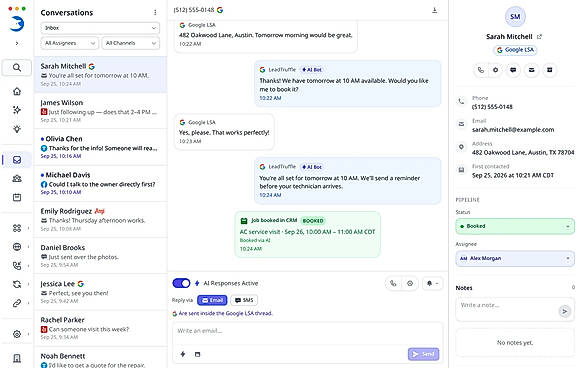Image resolution: width=581 pixels, height=368 pixels.
Task: Click the BOOKED tag on job card
Action: click(x=313, y=221)
